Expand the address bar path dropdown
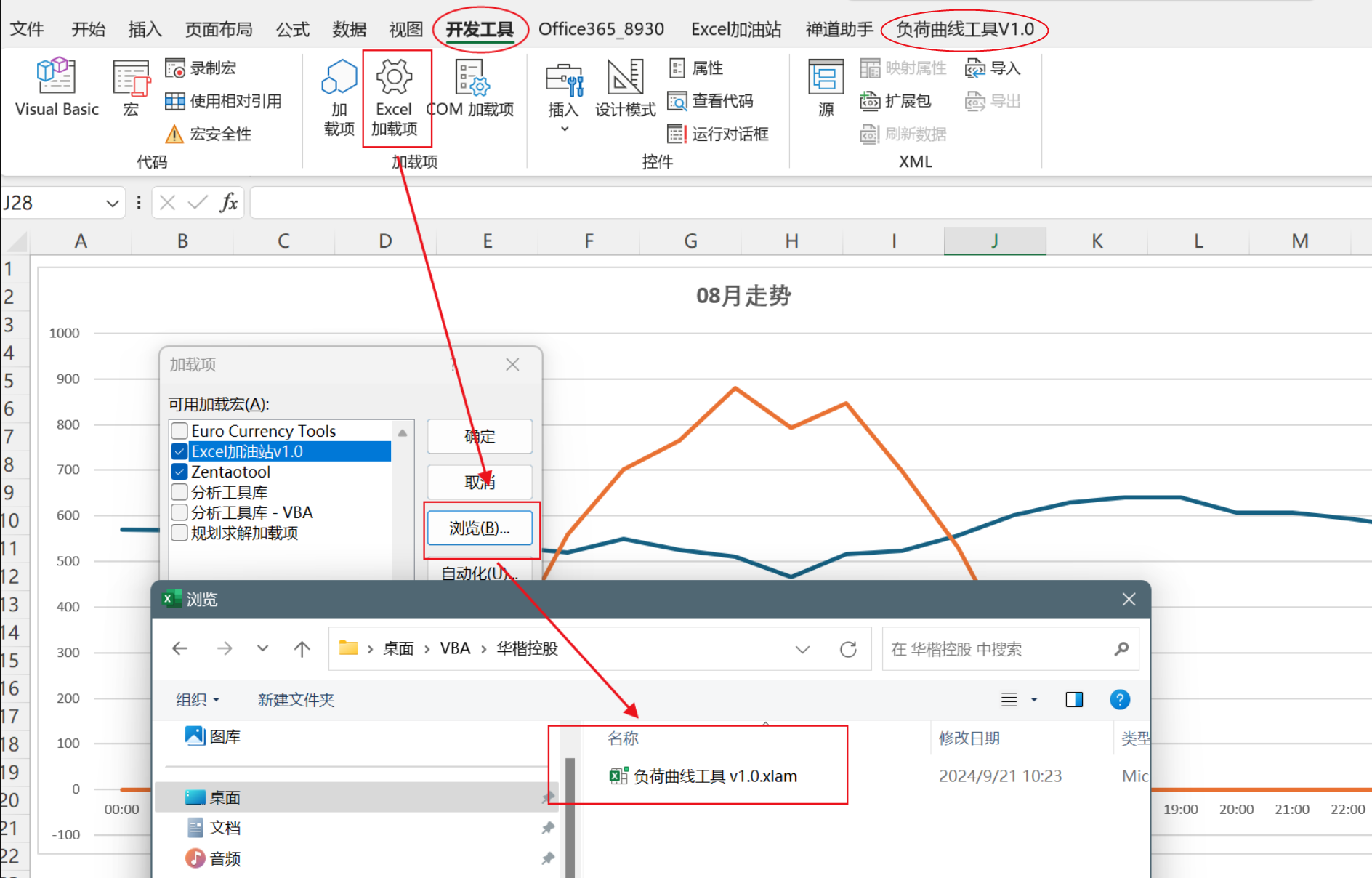1372x878 pixels. click(802, 649)
